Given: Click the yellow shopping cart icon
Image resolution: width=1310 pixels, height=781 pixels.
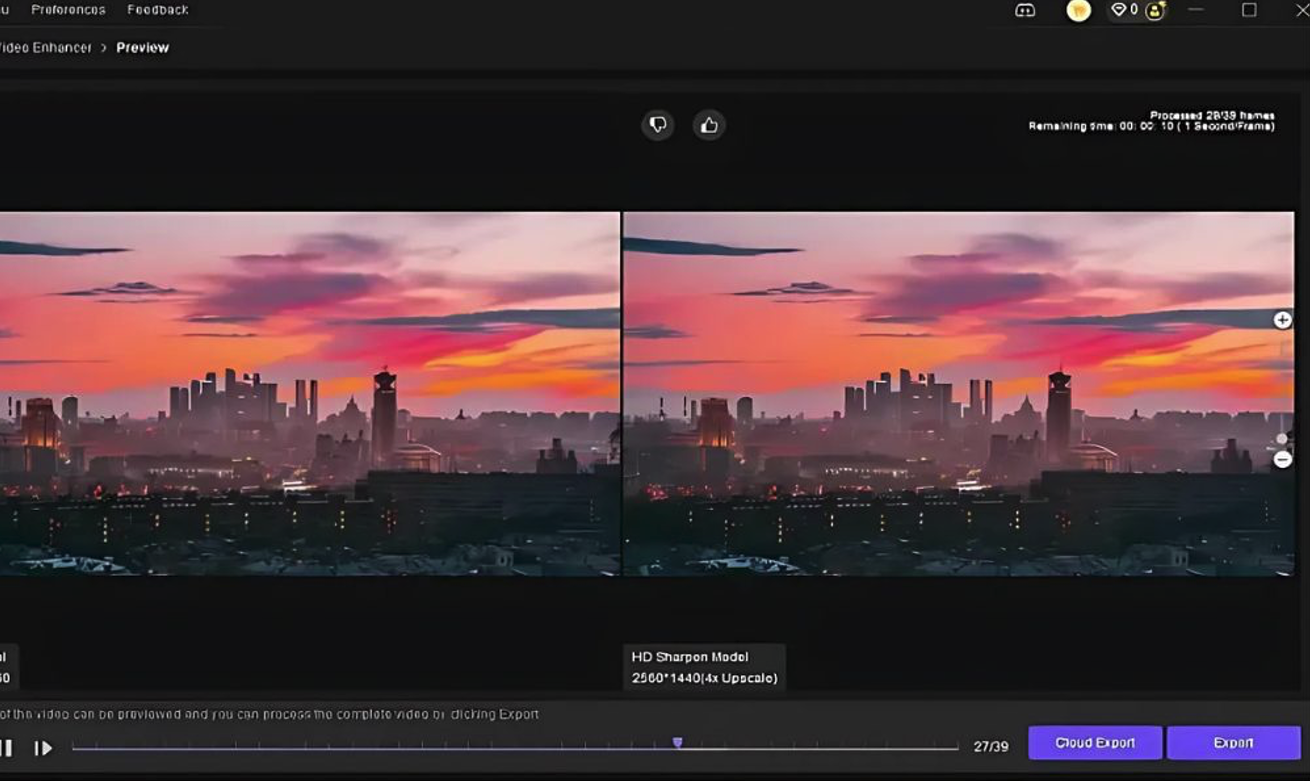Looking at the screenshot, I should (x=1078, y=10).
